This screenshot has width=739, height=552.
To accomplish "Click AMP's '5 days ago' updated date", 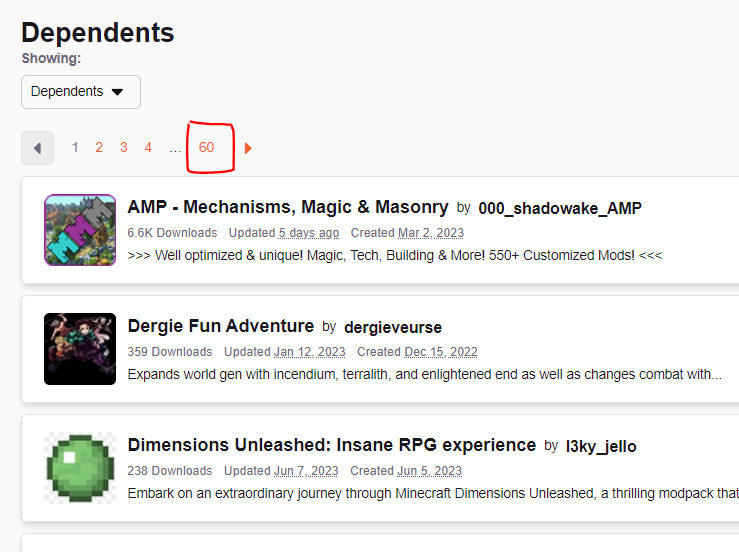I will click(x=309, y=233).
